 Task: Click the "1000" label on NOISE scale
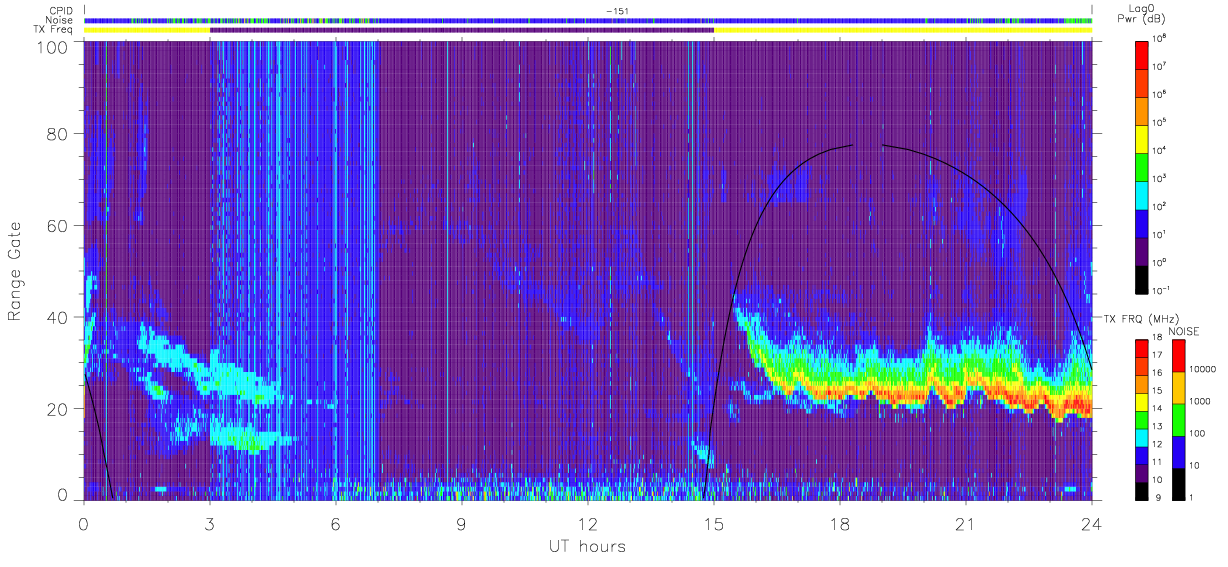[1199, 403]
